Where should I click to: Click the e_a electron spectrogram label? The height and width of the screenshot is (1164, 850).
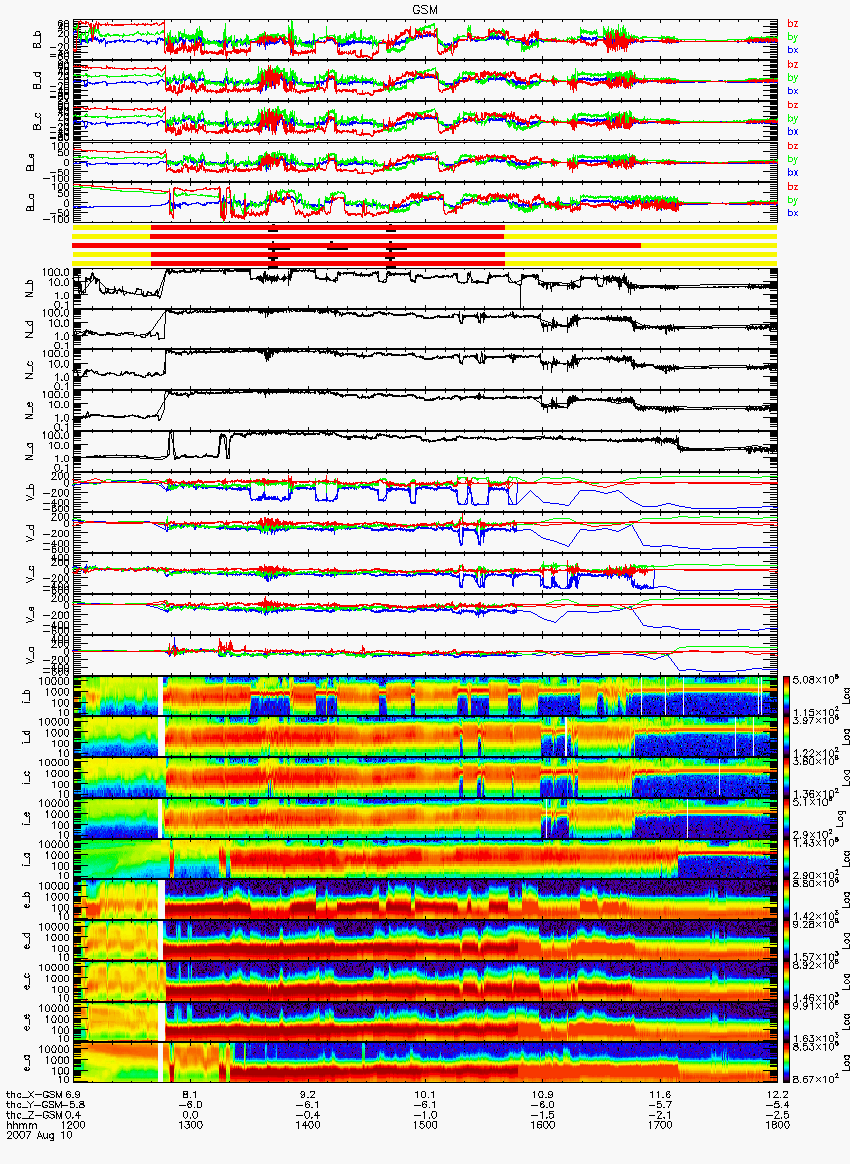click(x=26, y=1063)
